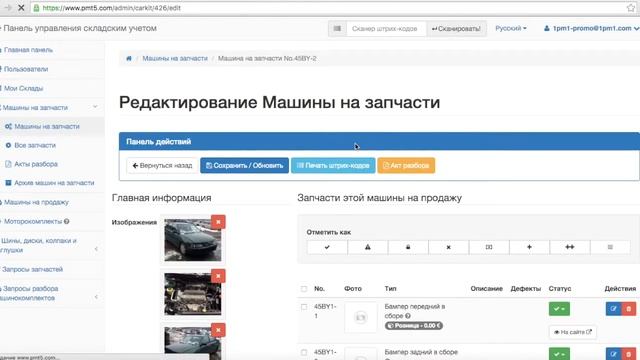Viewport: 640px width, 360px height.
Task: Open Архив машин на запчасти
Action: pos(54,183)
